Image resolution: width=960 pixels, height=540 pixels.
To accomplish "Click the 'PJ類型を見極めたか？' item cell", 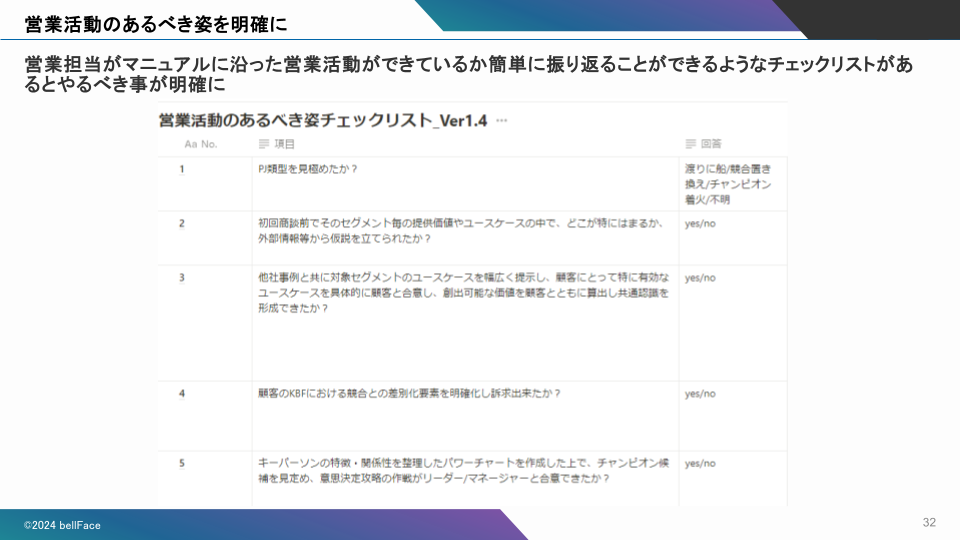I will [x=307, y=168].
